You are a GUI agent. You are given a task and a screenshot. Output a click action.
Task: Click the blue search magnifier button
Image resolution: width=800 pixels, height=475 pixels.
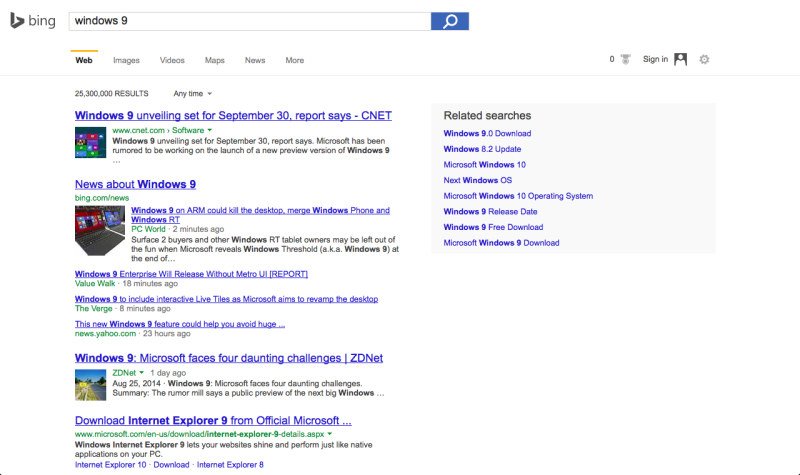click(x=449, y=21)
